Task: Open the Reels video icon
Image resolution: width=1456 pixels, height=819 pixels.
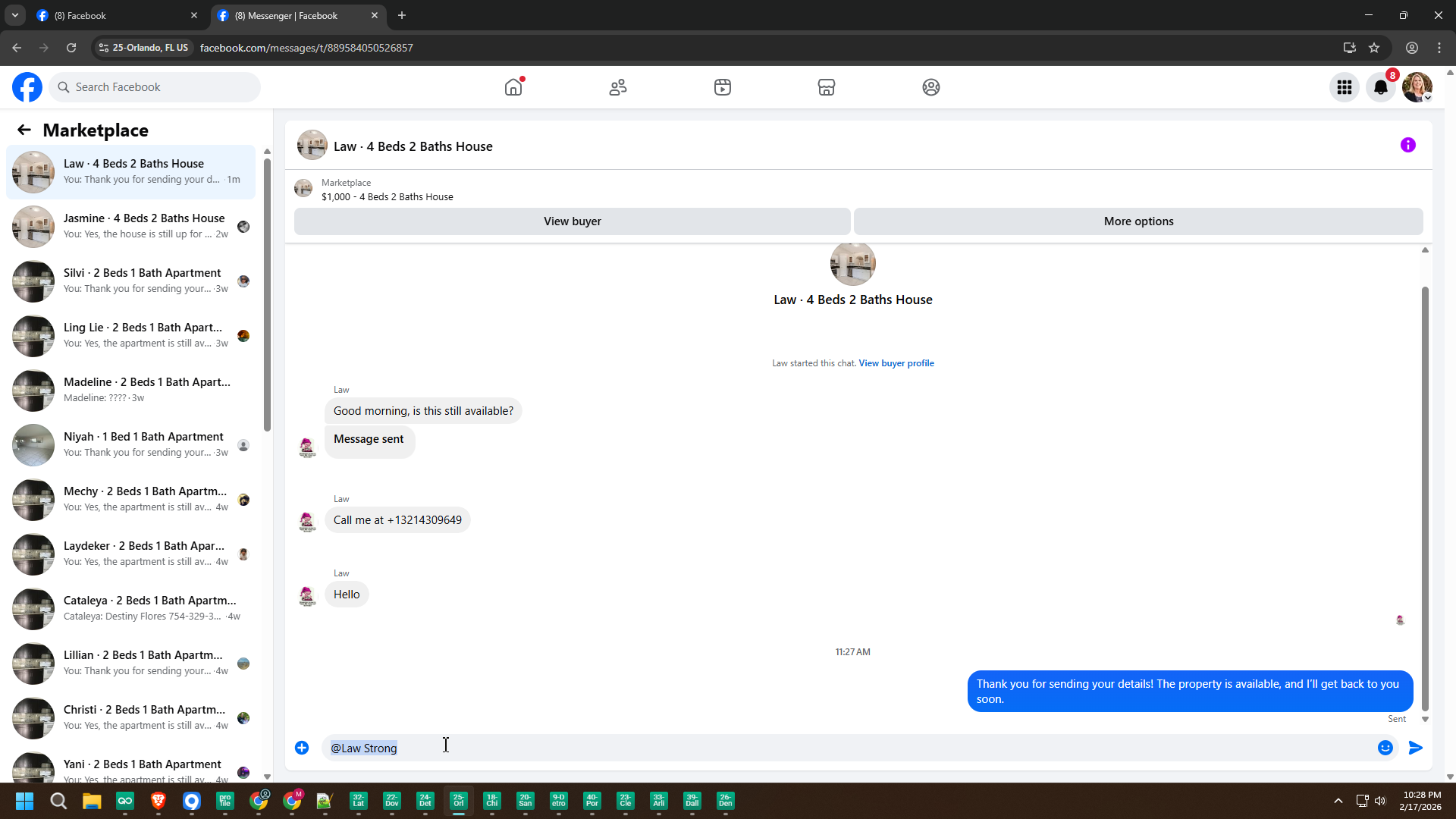Action: pos(723,87)
